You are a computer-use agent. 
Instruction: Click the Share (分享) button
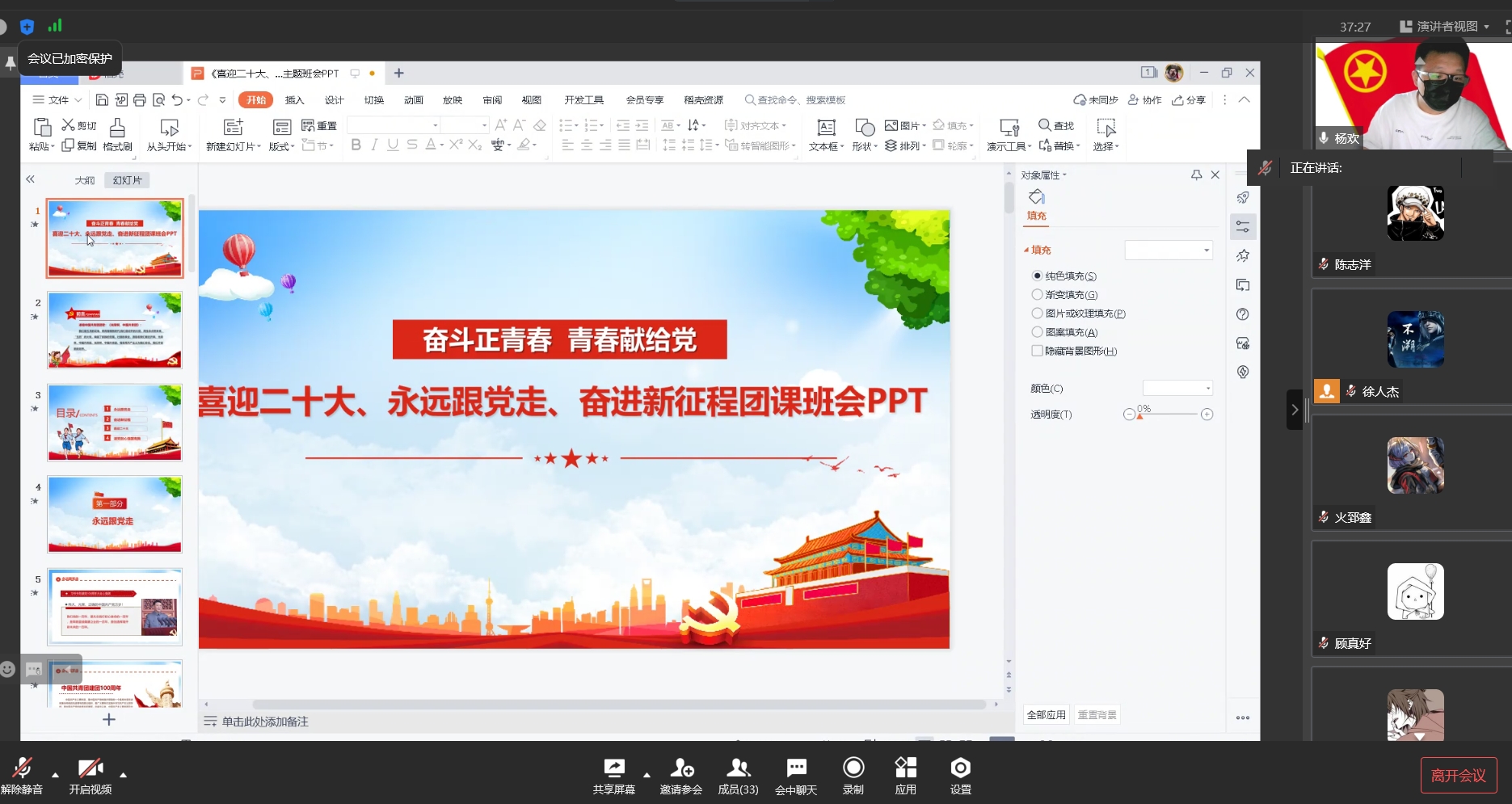click(1189, 100)
